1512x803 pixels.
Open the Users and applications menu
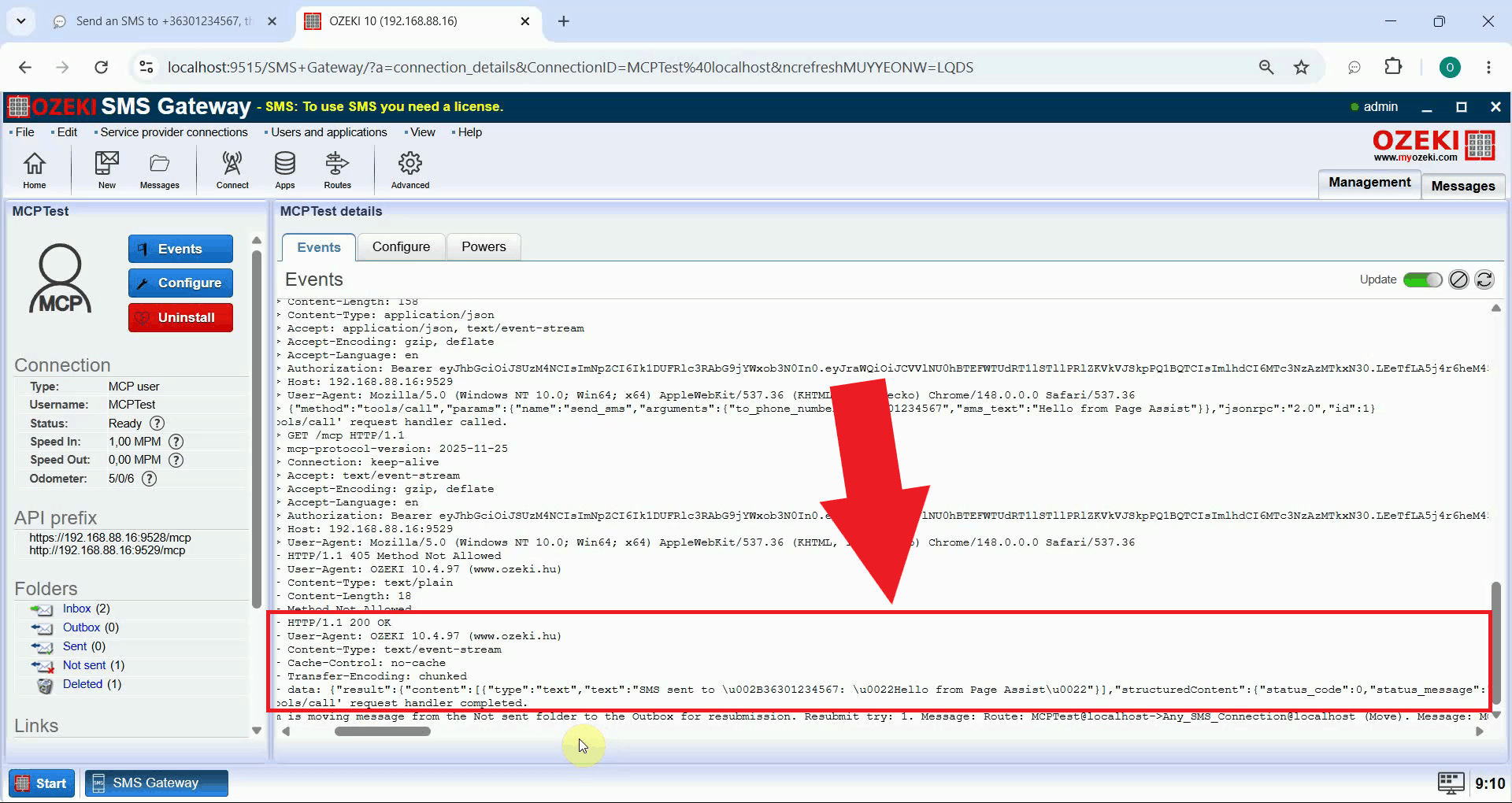(328, 132)
